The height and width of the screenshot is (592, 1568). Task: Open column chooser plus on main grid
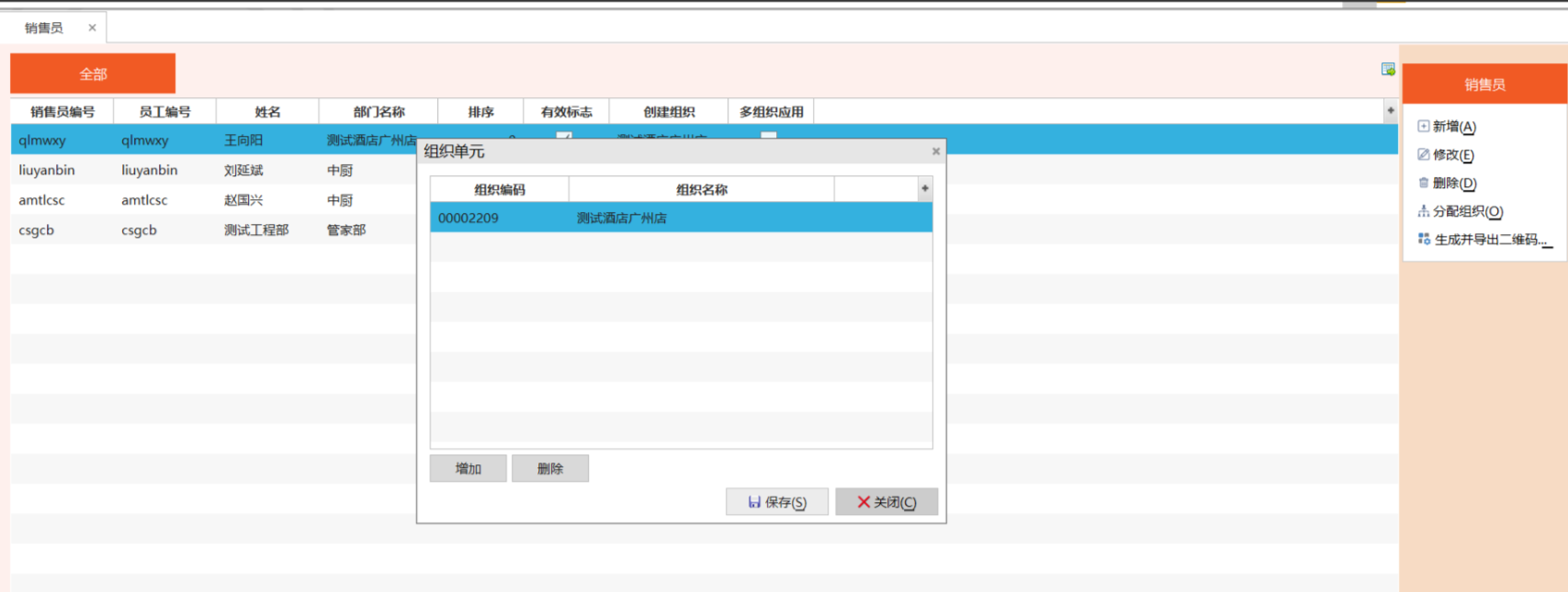pos(1390,111)
